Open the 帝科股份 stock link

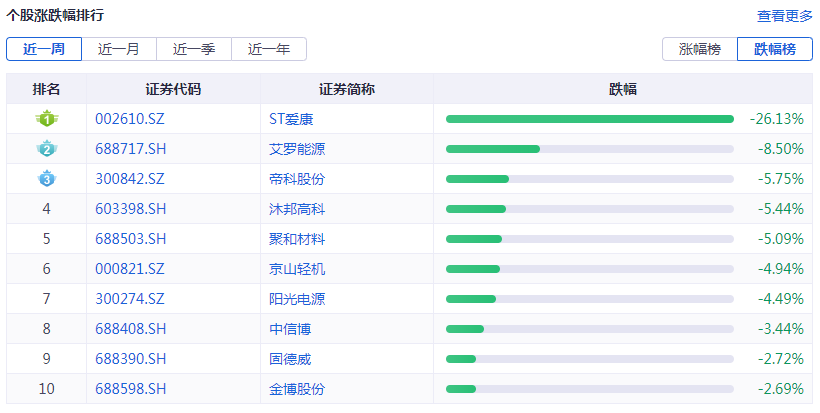pos(297,179)
